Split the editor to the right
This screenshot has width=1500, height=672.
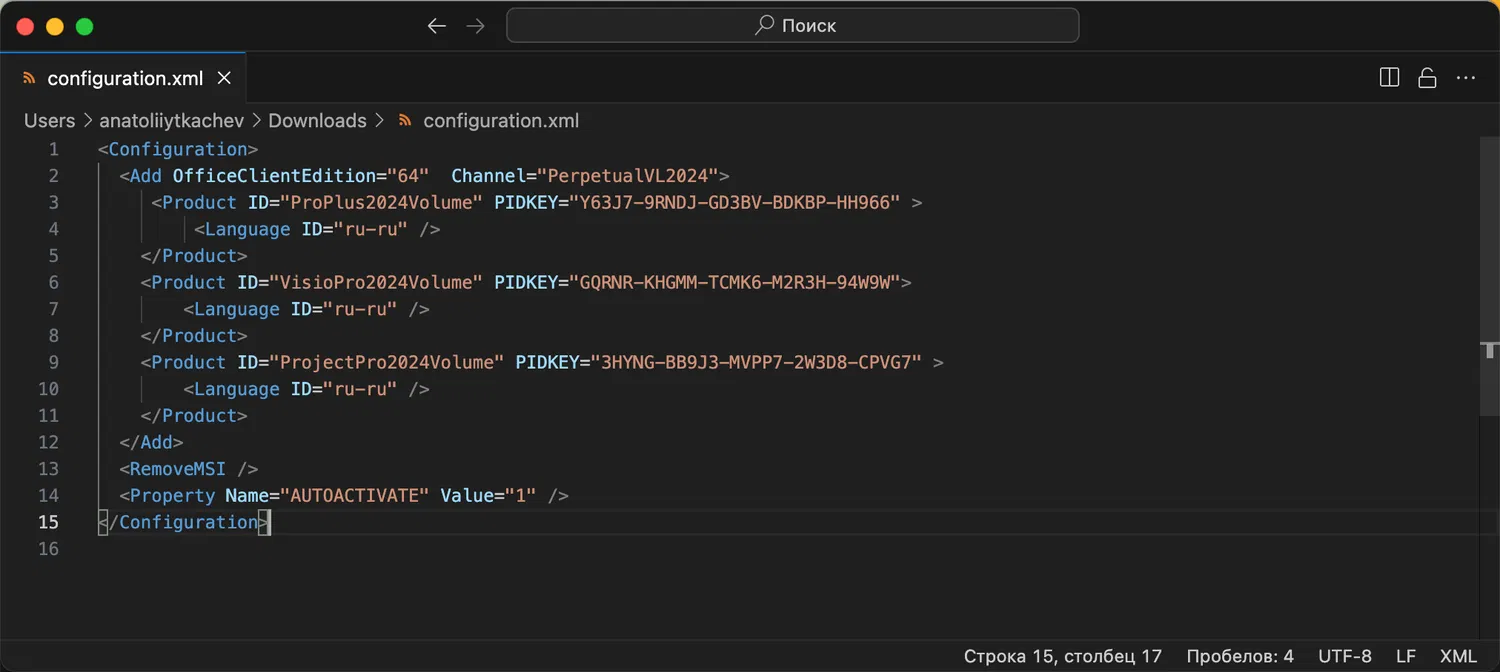(x=1389, y=78)
